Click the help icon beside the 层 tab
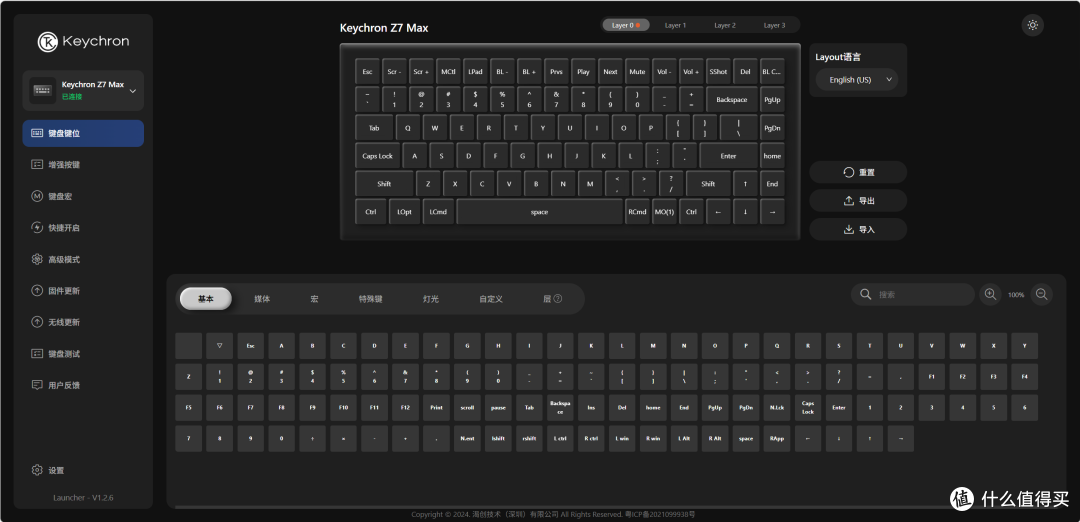 [558, 299]
